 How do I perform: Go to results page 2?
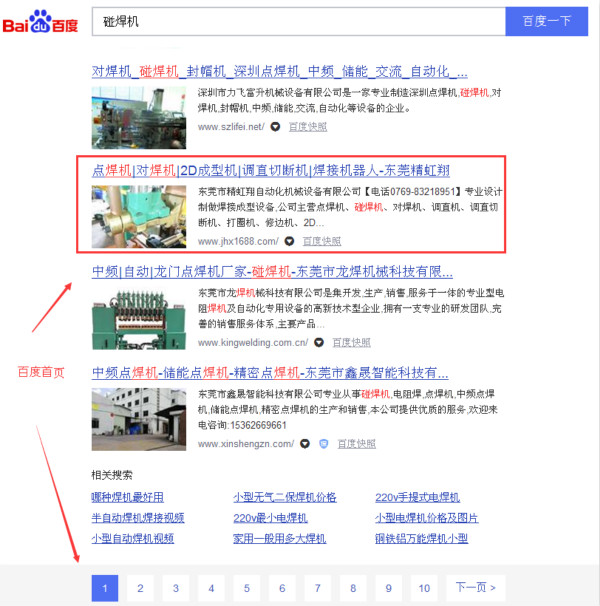pyautogui.click(x=140, y=588)
